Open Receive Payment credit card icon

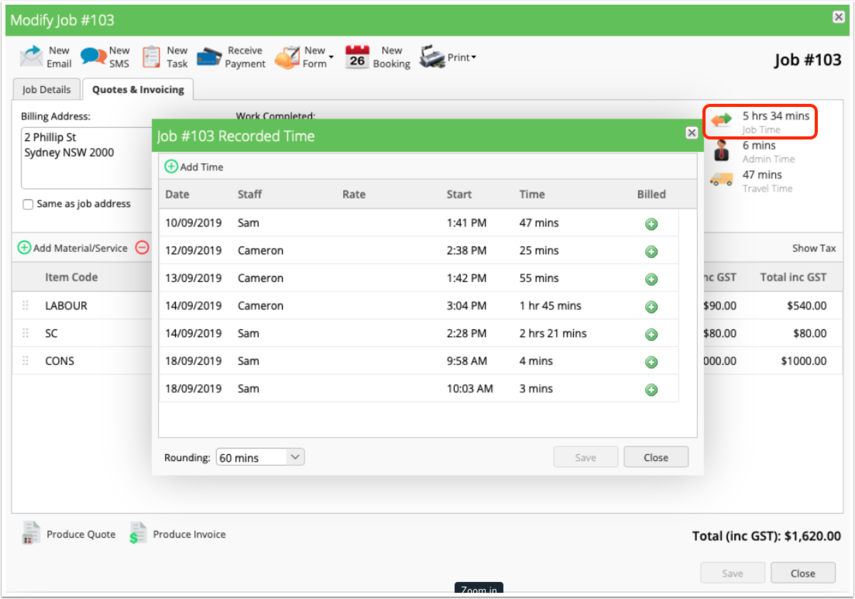209,57
